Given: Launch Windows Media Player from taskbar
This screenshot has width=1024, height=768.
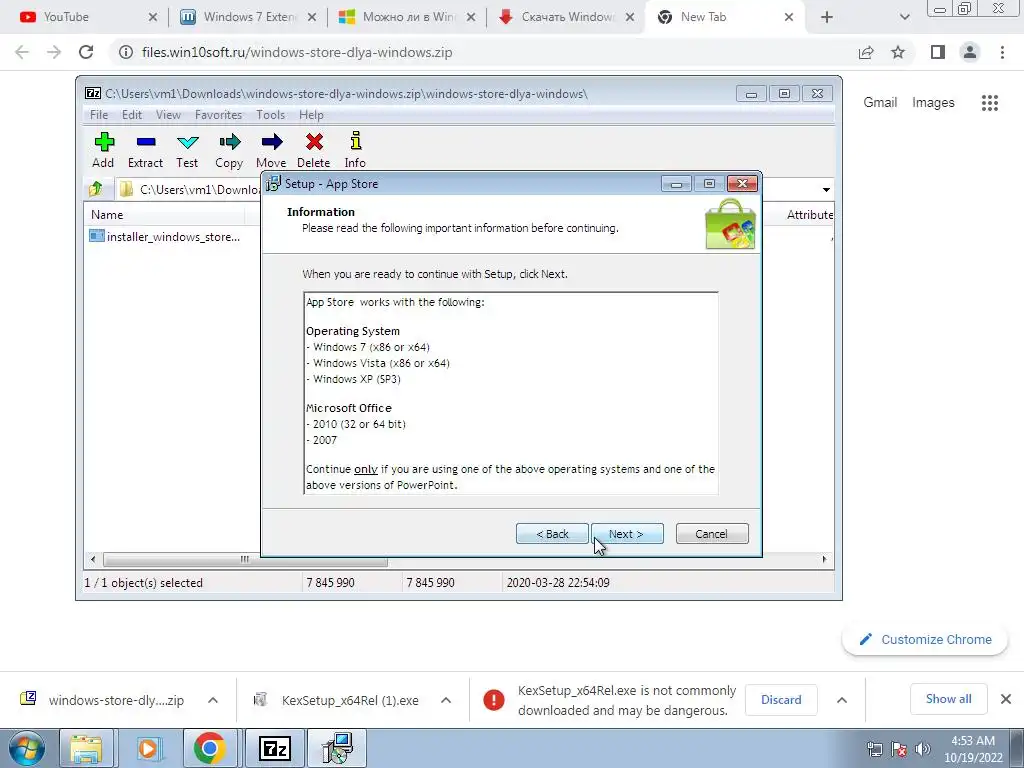Looking at the screenshot, I should pyautogui.click(x=148, y=748).
